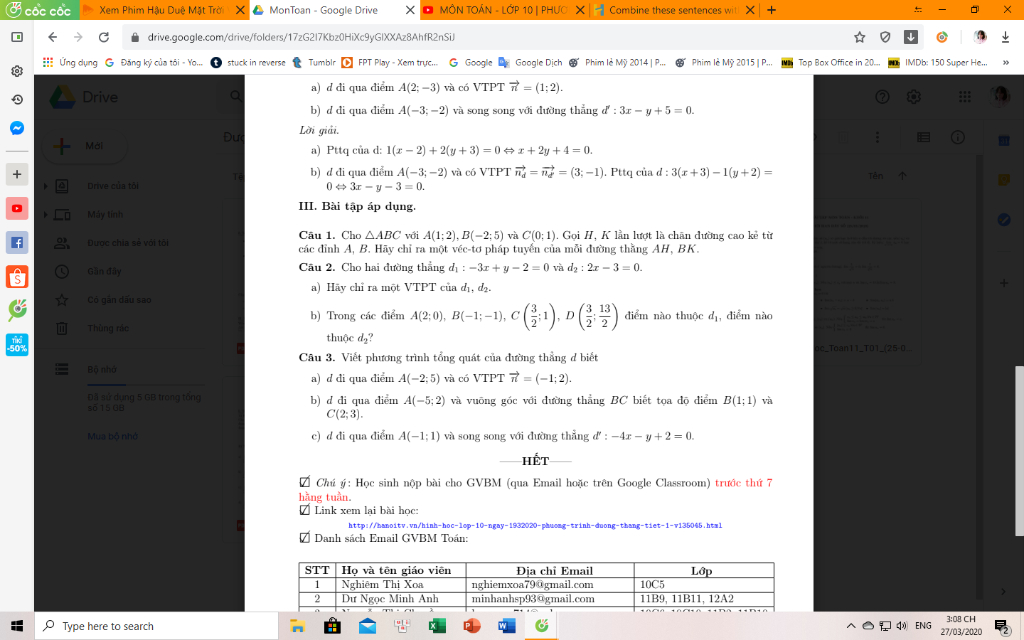The height and width of the screenshot is (640, 1024).
Task: Open the Mail app on the taskbar
Action: click(367, 626)
